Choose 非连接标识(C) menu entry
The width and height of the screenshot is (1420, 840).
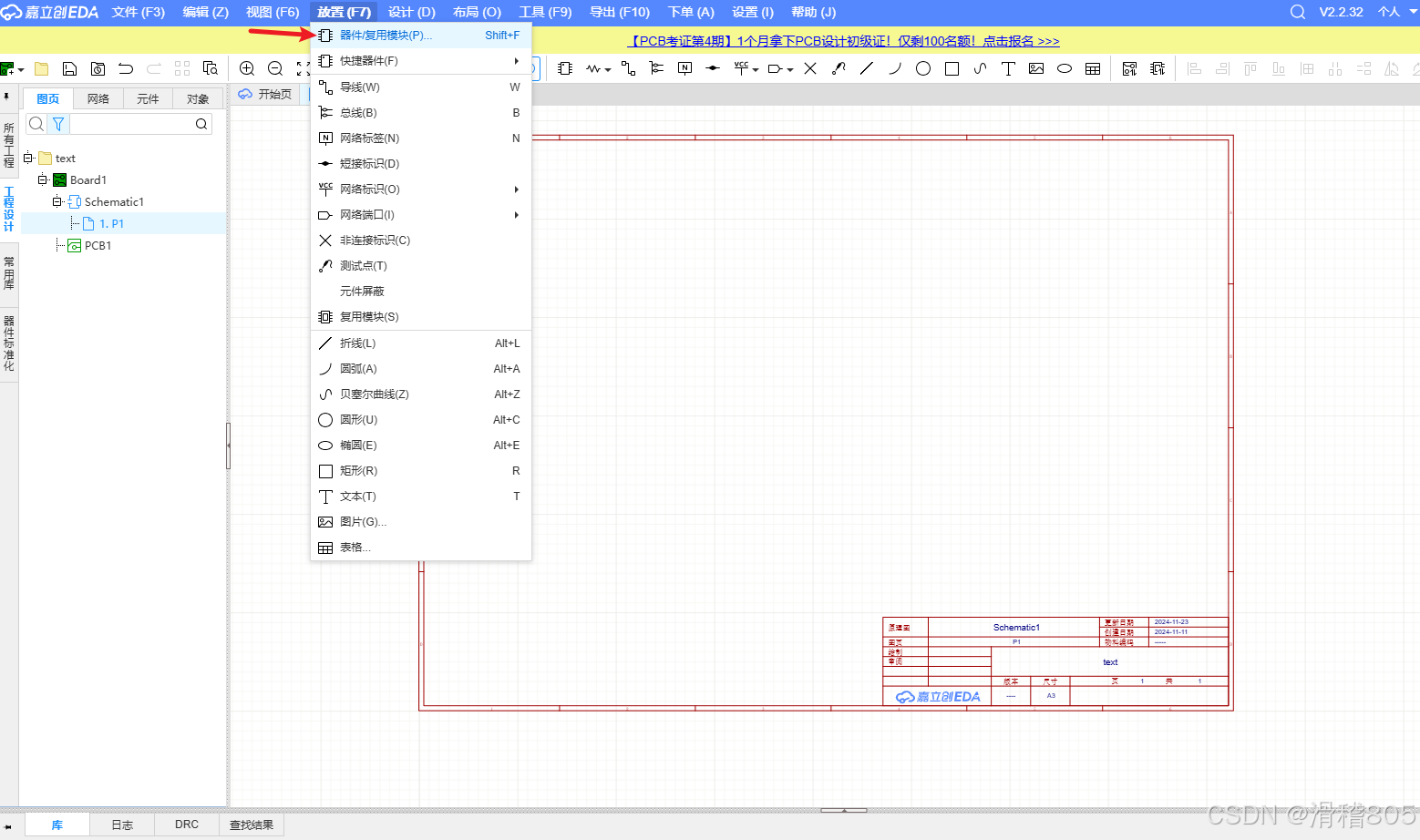tap(421, 241)
